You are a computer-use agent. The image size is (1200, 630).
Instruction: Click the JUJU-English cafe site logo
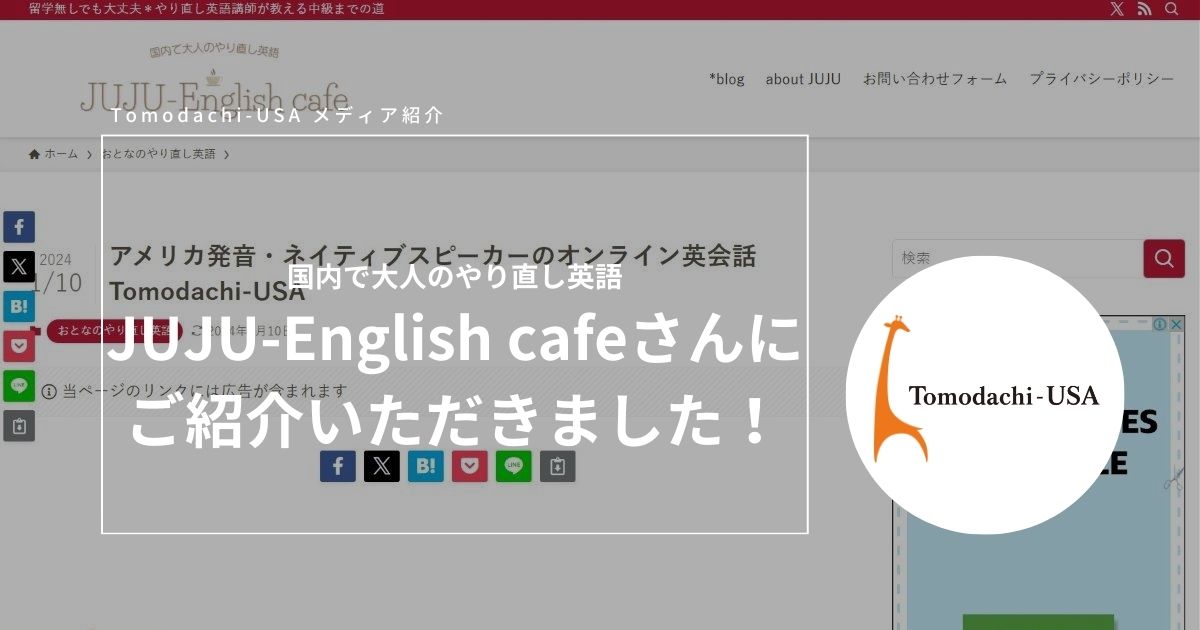pyautogui.click(x=214, y=80)
